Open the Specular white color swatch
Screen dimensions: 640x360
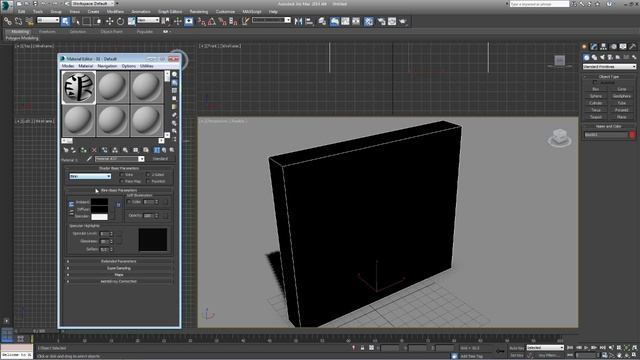coord(99,217)
